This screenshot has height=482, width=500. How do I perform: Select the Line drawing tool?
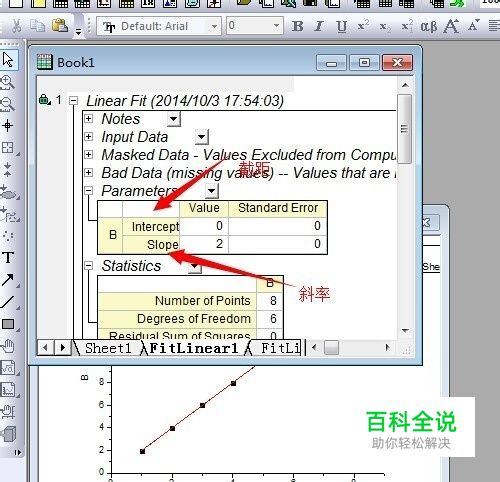coord(8,302)
